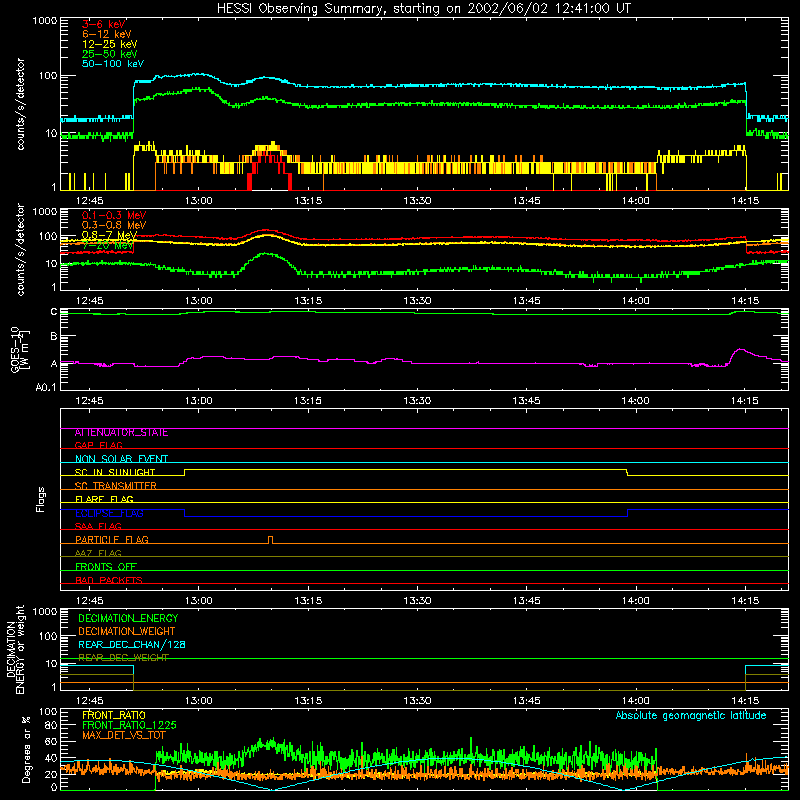This screenshot has height=800, width=800.
Task: Click the REAR_DEC_WEIGHT legend label
Action: click(123, 658)
